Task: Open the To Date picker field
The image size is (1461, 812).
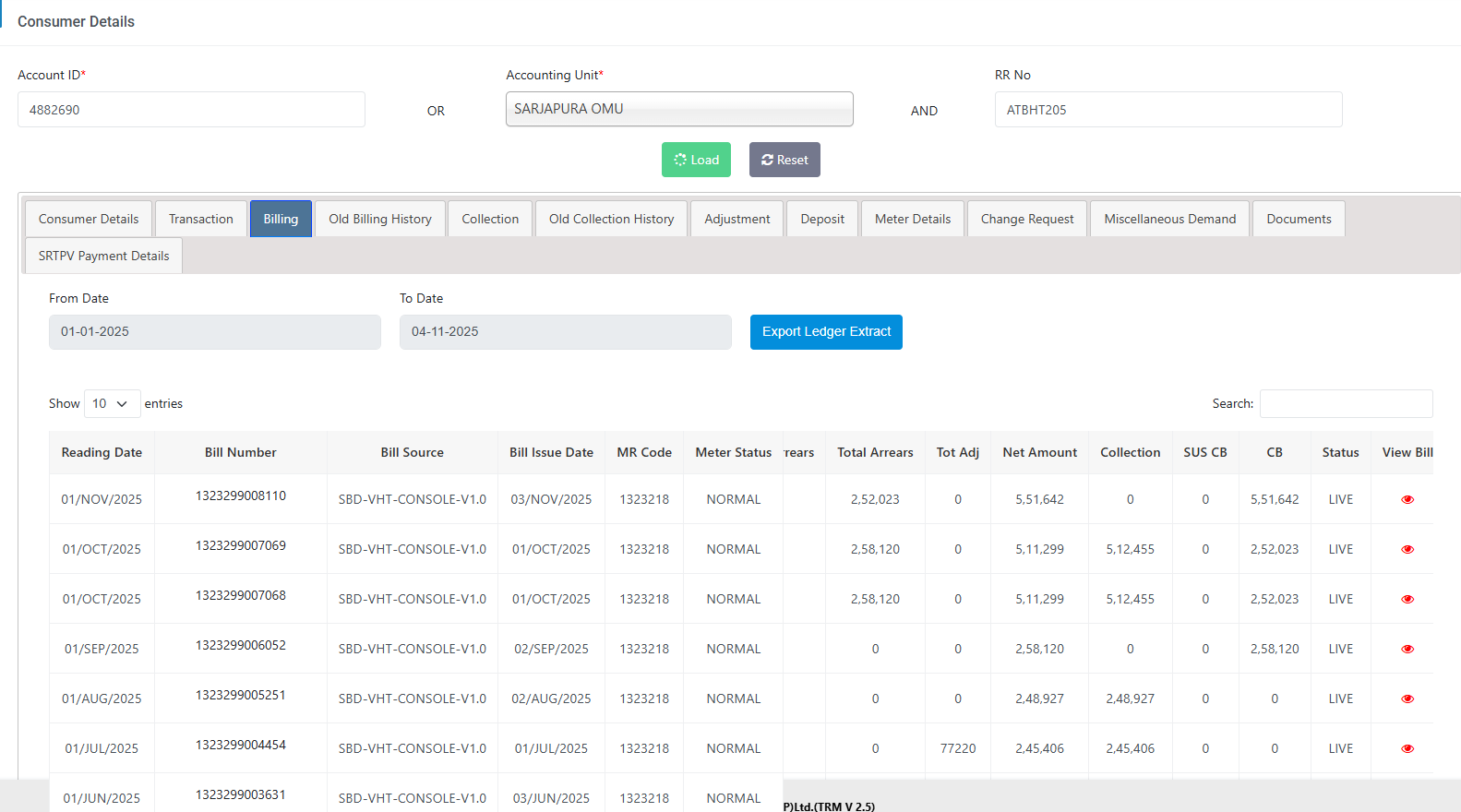Action: point(565,332)
